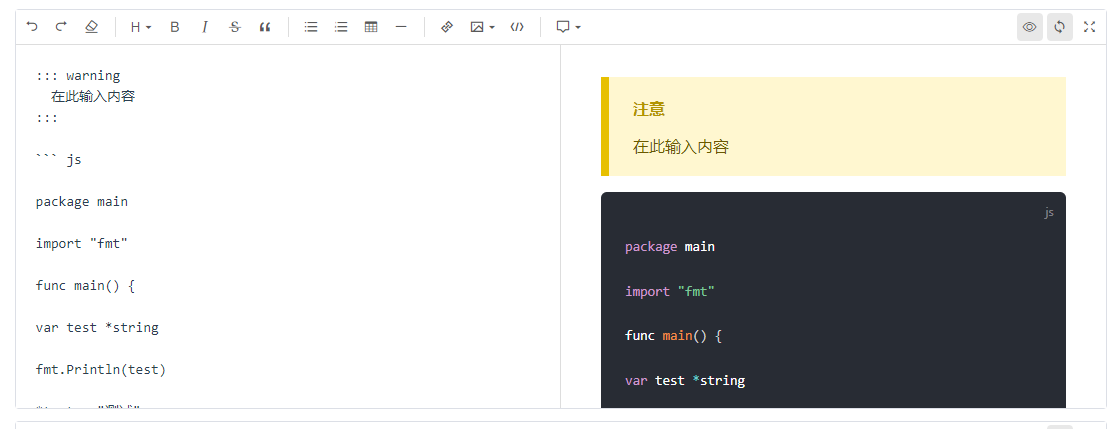Insert a code block
1113x429 pixels.
coord(517,27)
